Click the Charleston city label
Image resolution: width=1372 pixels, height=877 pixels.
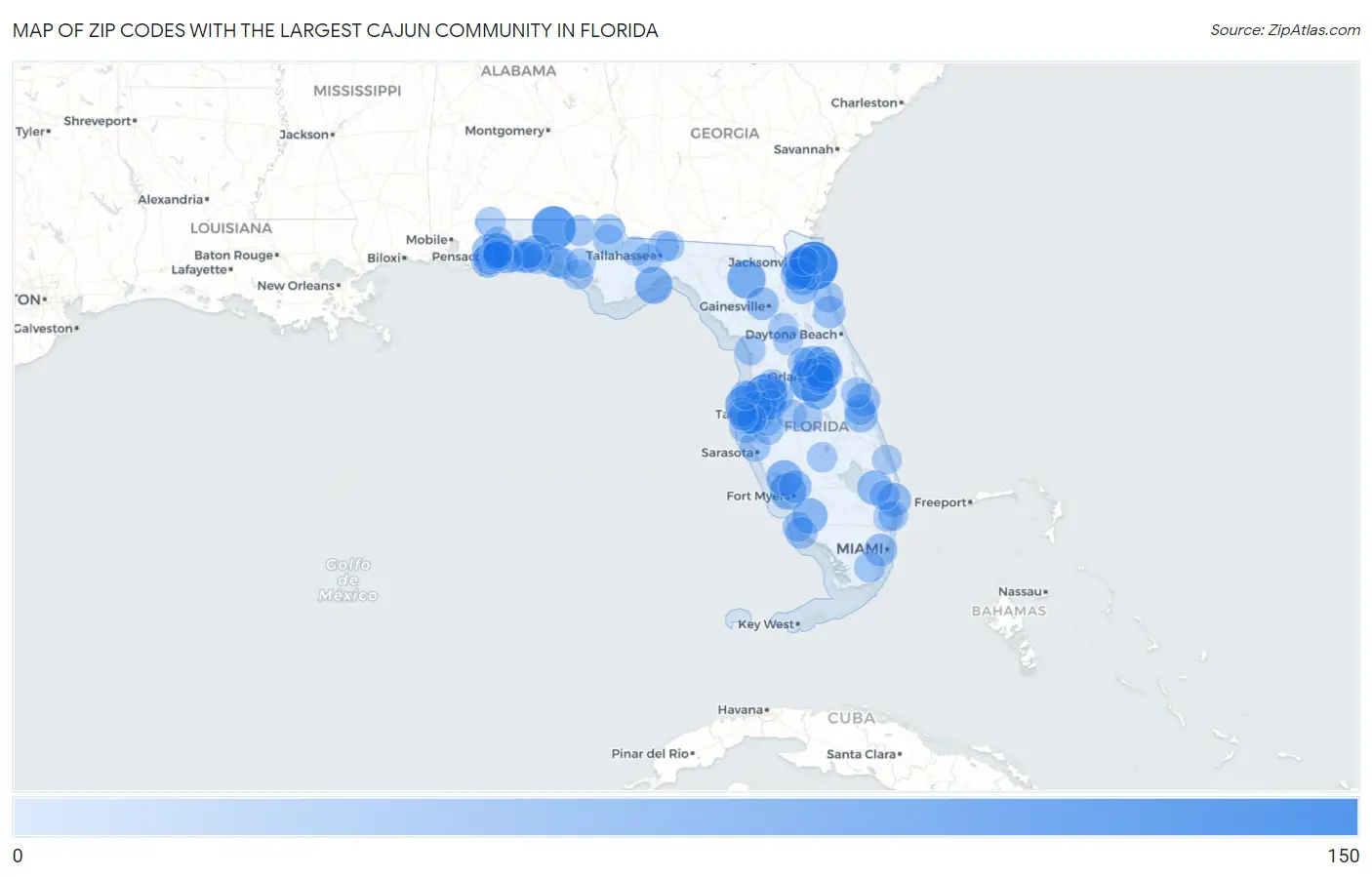click(x=864, y=102)
